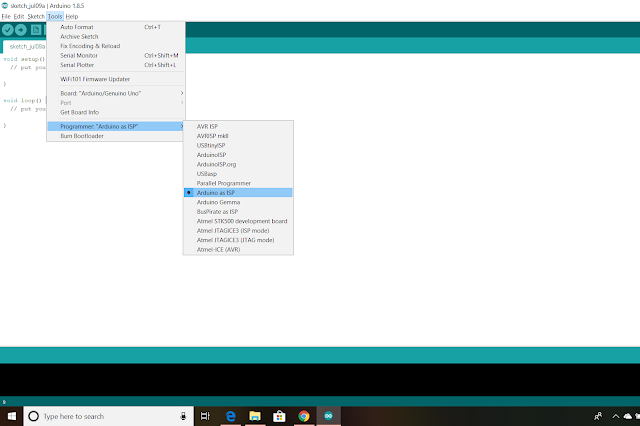Select Arduino Gemma programmer

tap(238, 202)
